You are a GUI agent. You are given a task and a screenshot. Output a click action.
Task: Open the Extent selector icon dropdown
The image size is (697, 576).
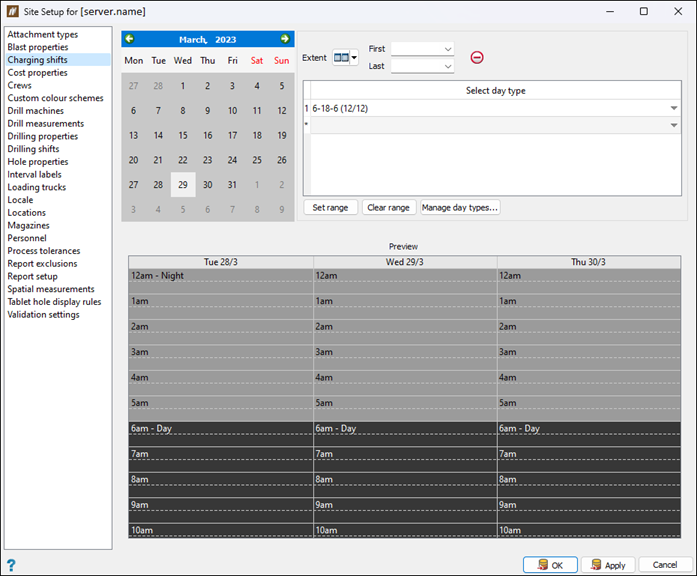345,58
